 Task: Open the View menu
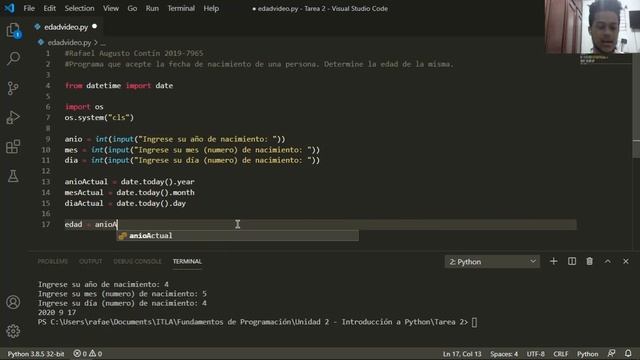[x=111, y=8]
